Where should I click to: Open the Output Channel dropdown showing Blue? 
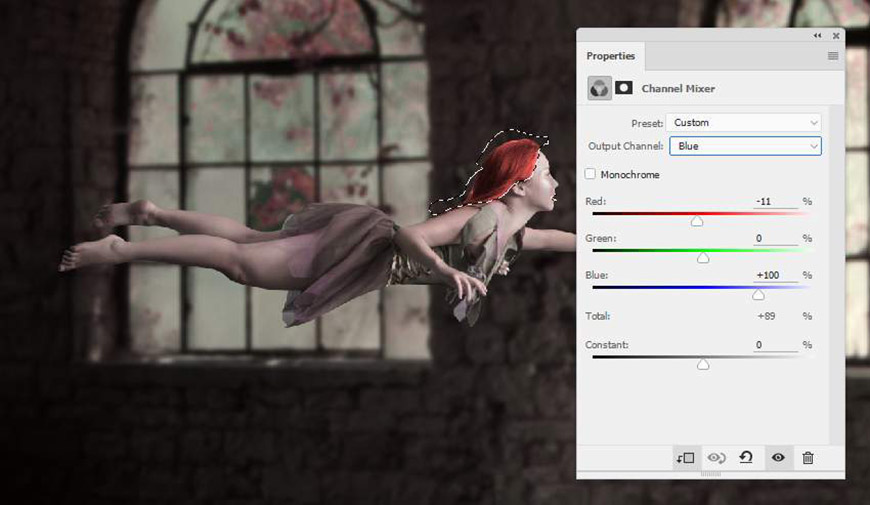745,146
